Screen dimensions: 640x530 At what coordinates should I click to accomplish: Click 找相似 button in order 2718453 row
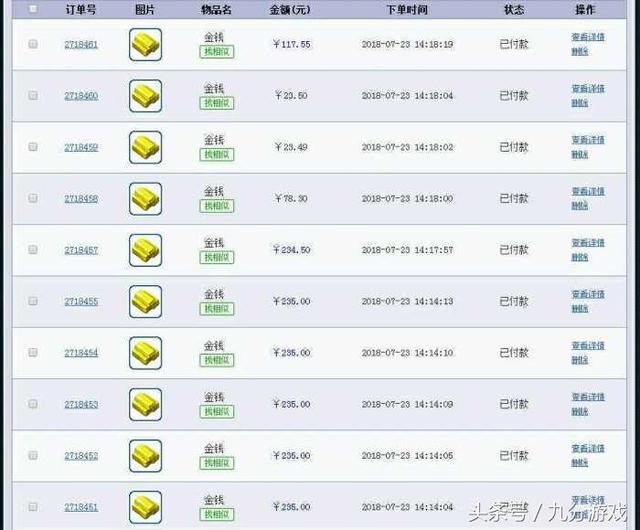tap(217, 412)
